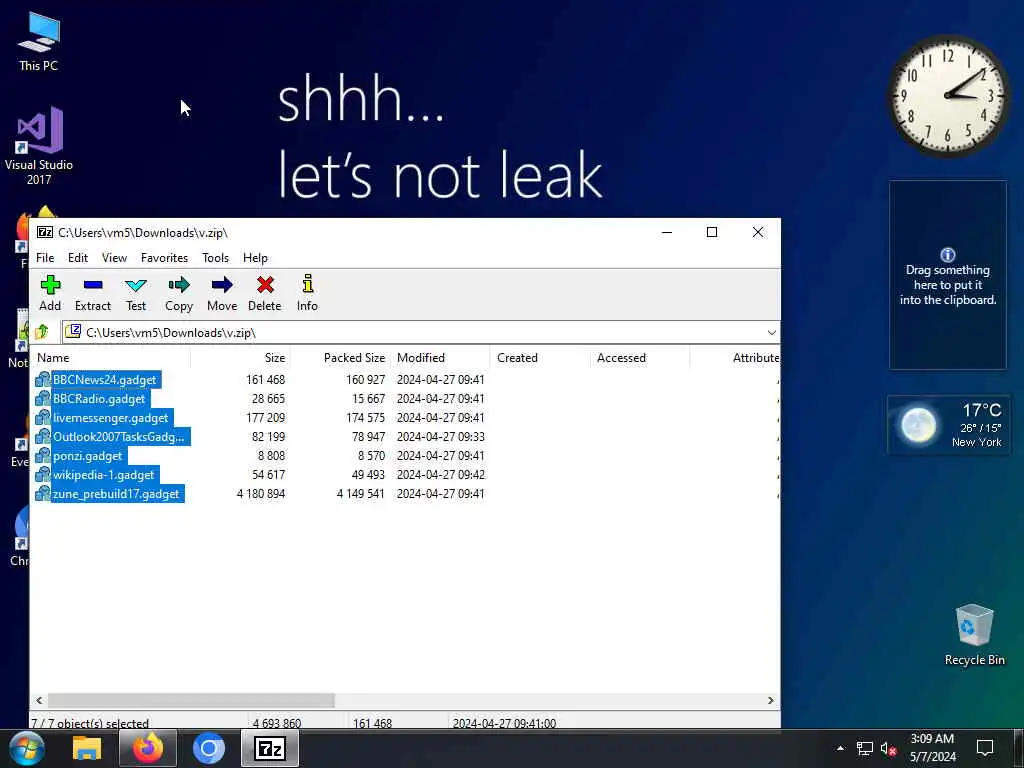This screenshot has height=768, width=1024.
Task: Show hidden system tray icons
Action: [x=840, y=748]
